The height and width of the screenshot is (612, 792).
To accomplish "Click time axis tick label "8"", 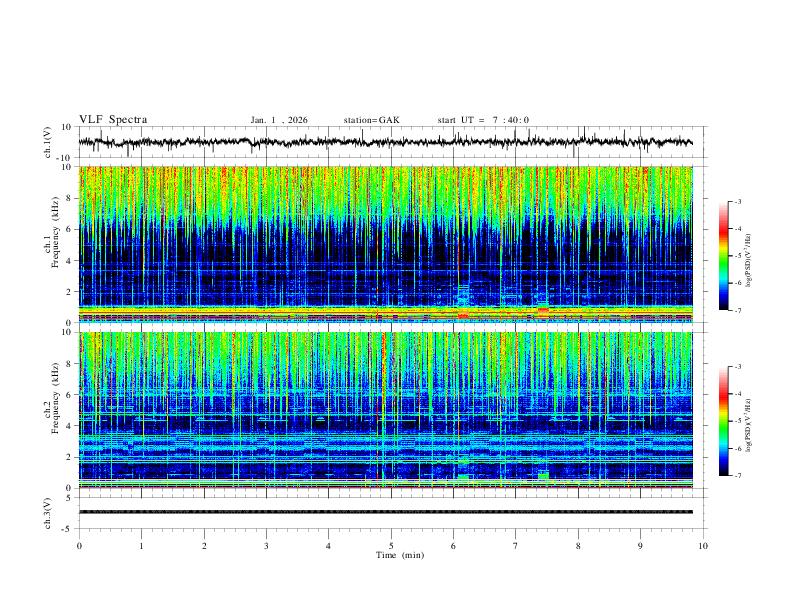I will (578, 546).
